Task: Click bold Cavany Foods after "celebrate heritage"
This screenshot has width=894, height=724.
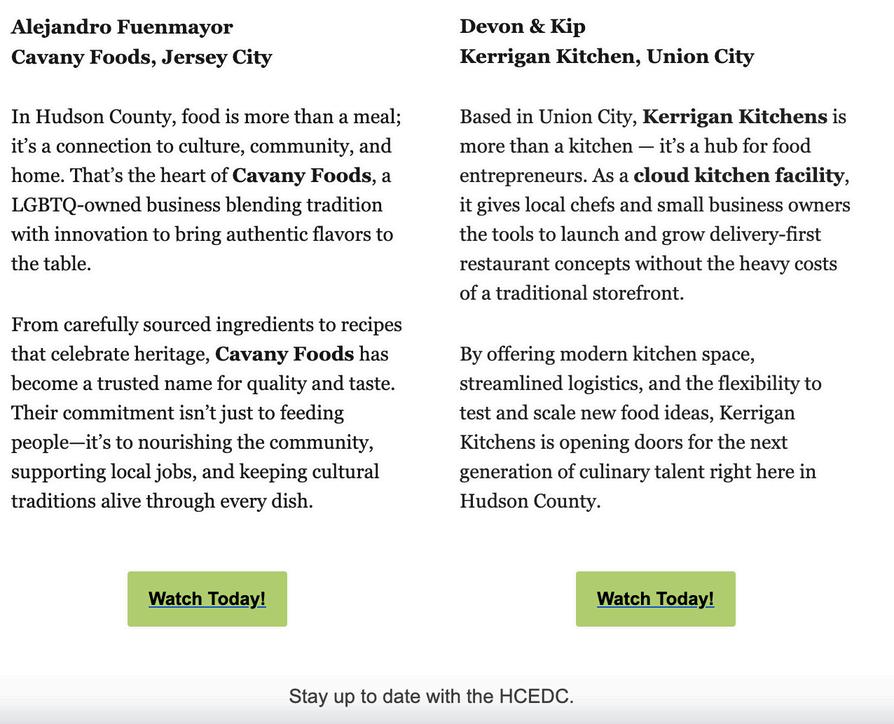Action: pyautogui.click(x=284, y=354)
